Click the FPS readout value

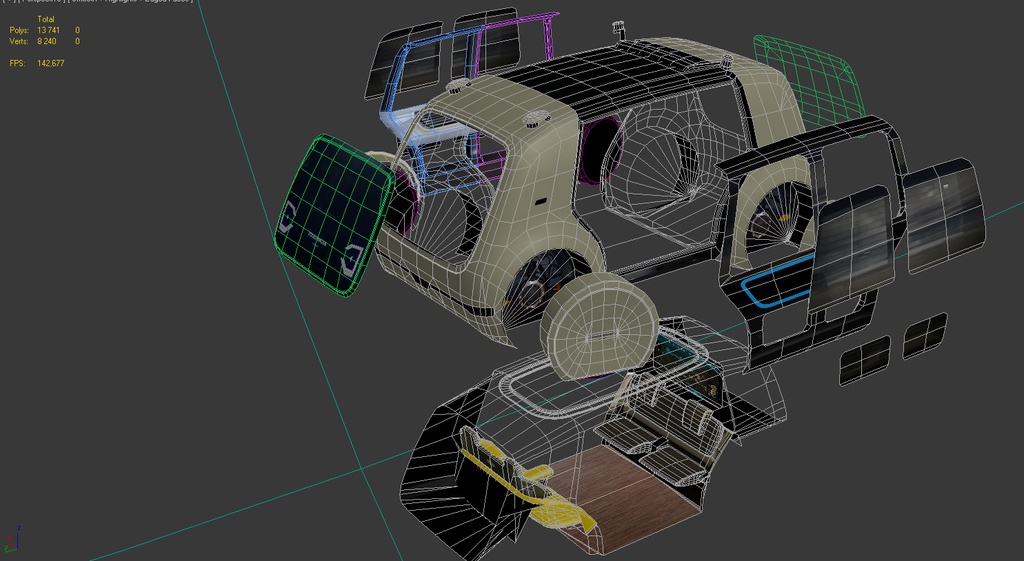pyautogui.click(x=50, y=63)
